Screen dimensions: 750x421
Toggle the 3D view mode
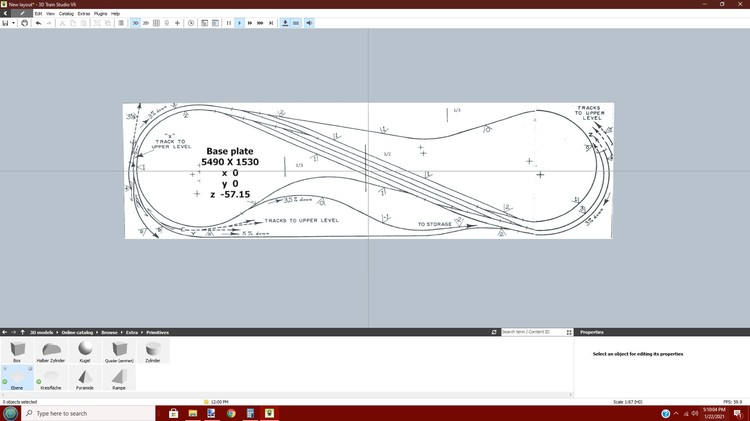coord(135,22)
